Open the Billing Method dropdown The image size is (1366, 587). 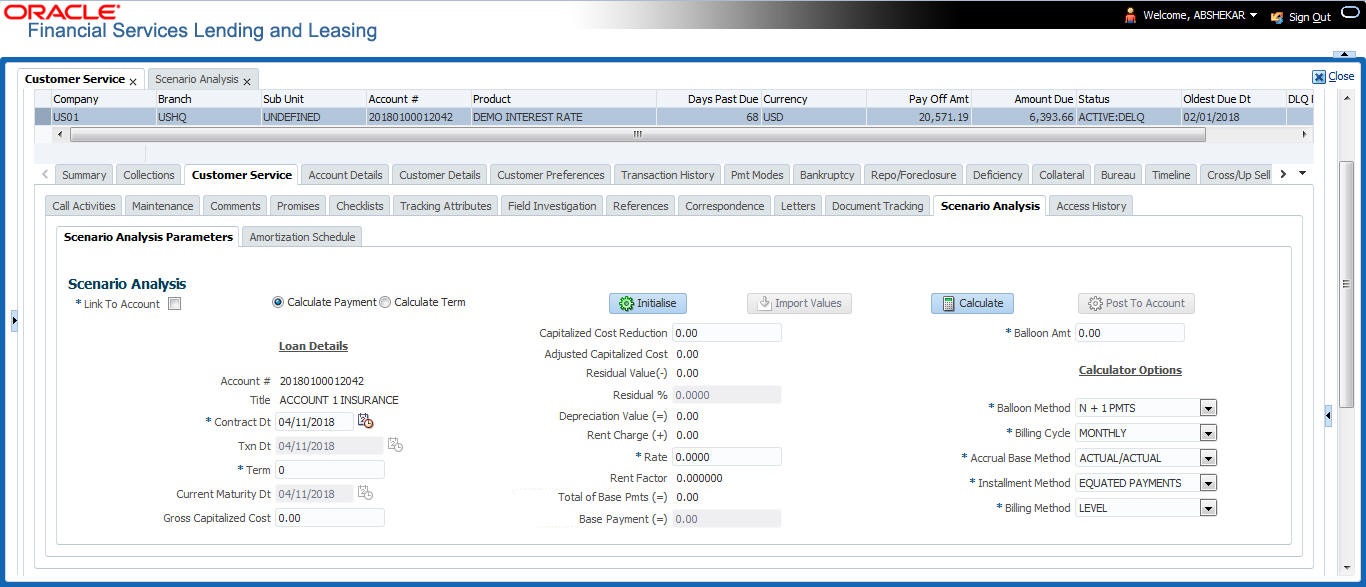(x=1208, y=508)
